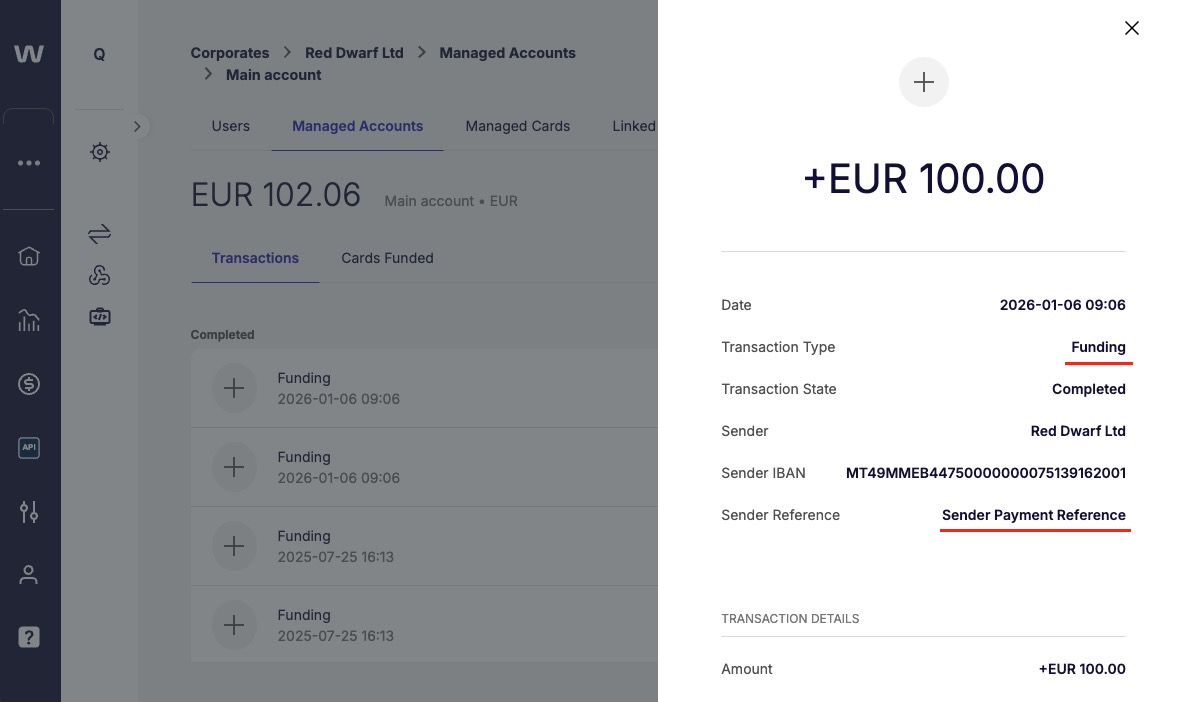Viewport: 1189px width, 702px height.
Task: Open the API icon in the sidebar
Action: point(29,448)
